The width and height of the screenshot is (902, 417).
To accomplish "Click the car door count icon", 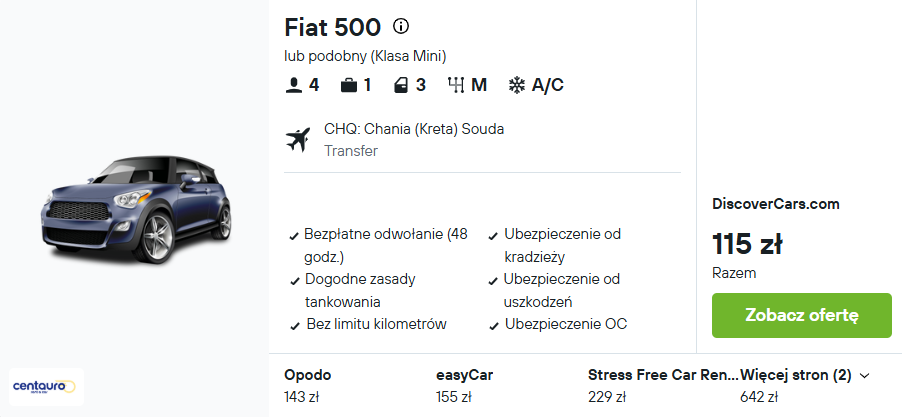I will click(400, 86).
